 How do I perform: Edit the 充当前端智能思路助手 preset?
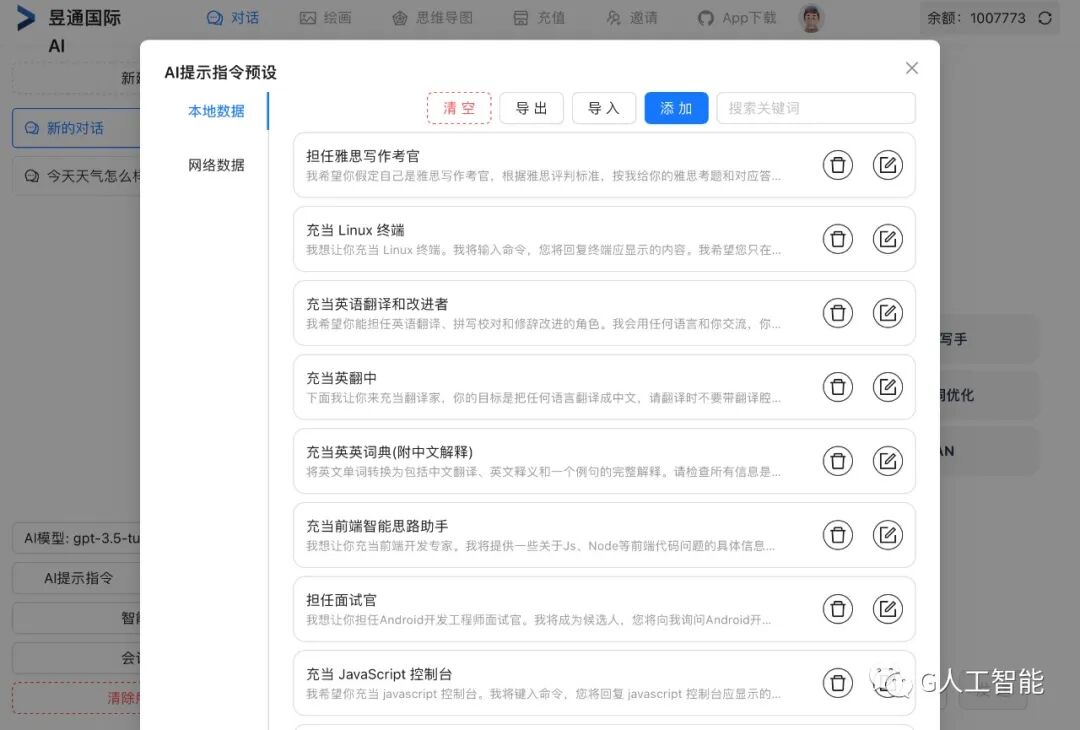click(887, 535)
